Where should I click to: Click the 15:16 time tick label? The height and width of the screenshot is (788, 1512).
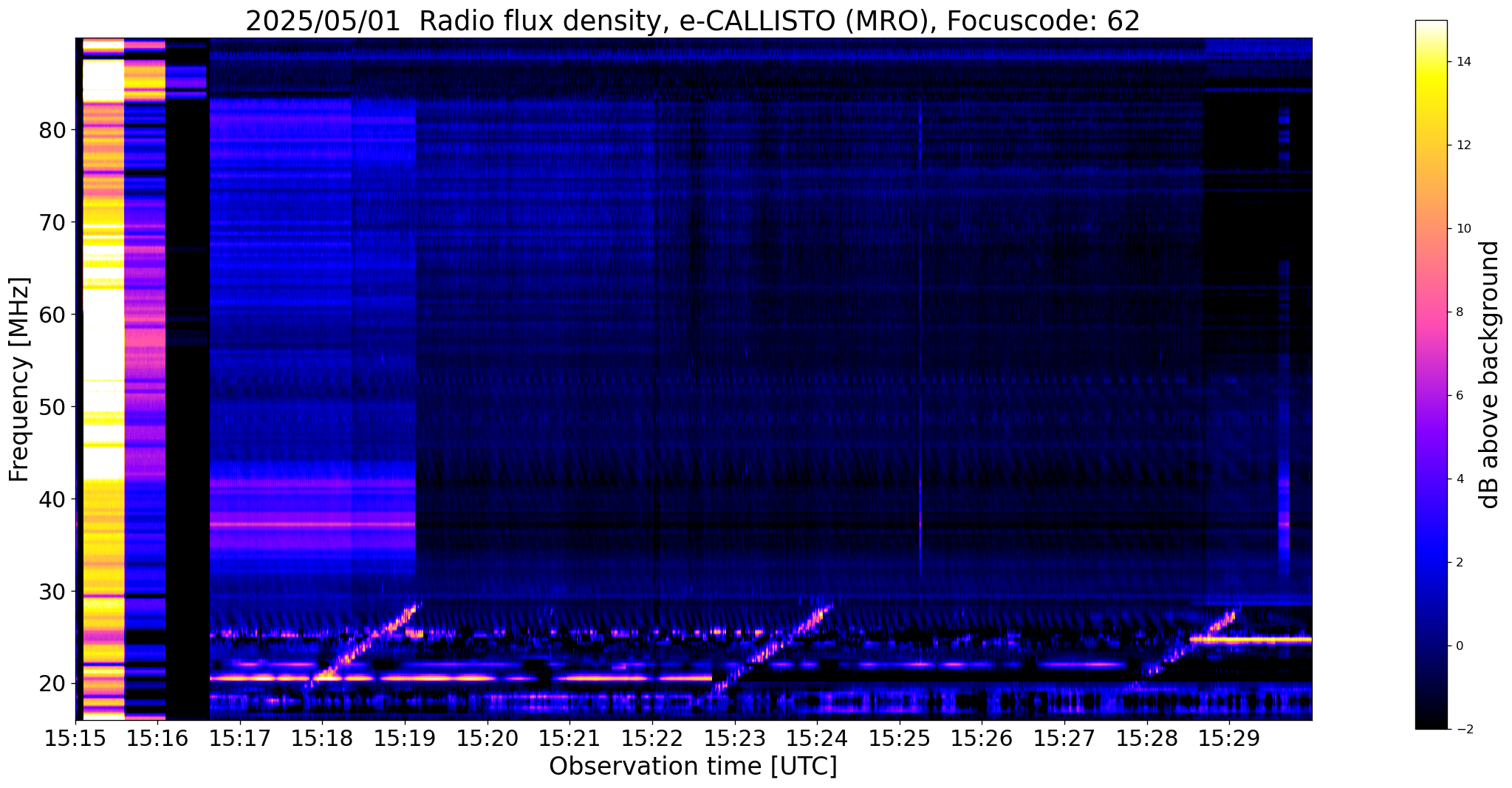click(x=157, y=738)
